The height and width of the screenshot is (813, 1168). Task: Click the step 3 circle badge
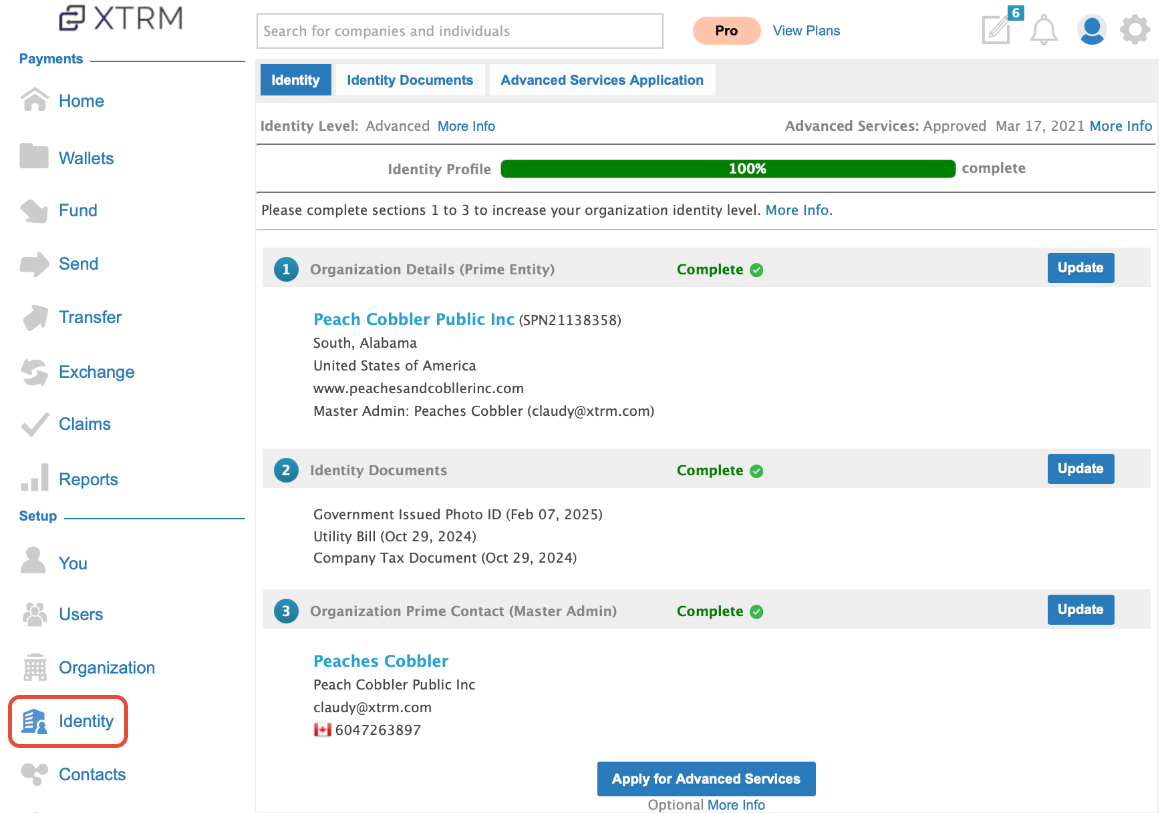[286, 611]
